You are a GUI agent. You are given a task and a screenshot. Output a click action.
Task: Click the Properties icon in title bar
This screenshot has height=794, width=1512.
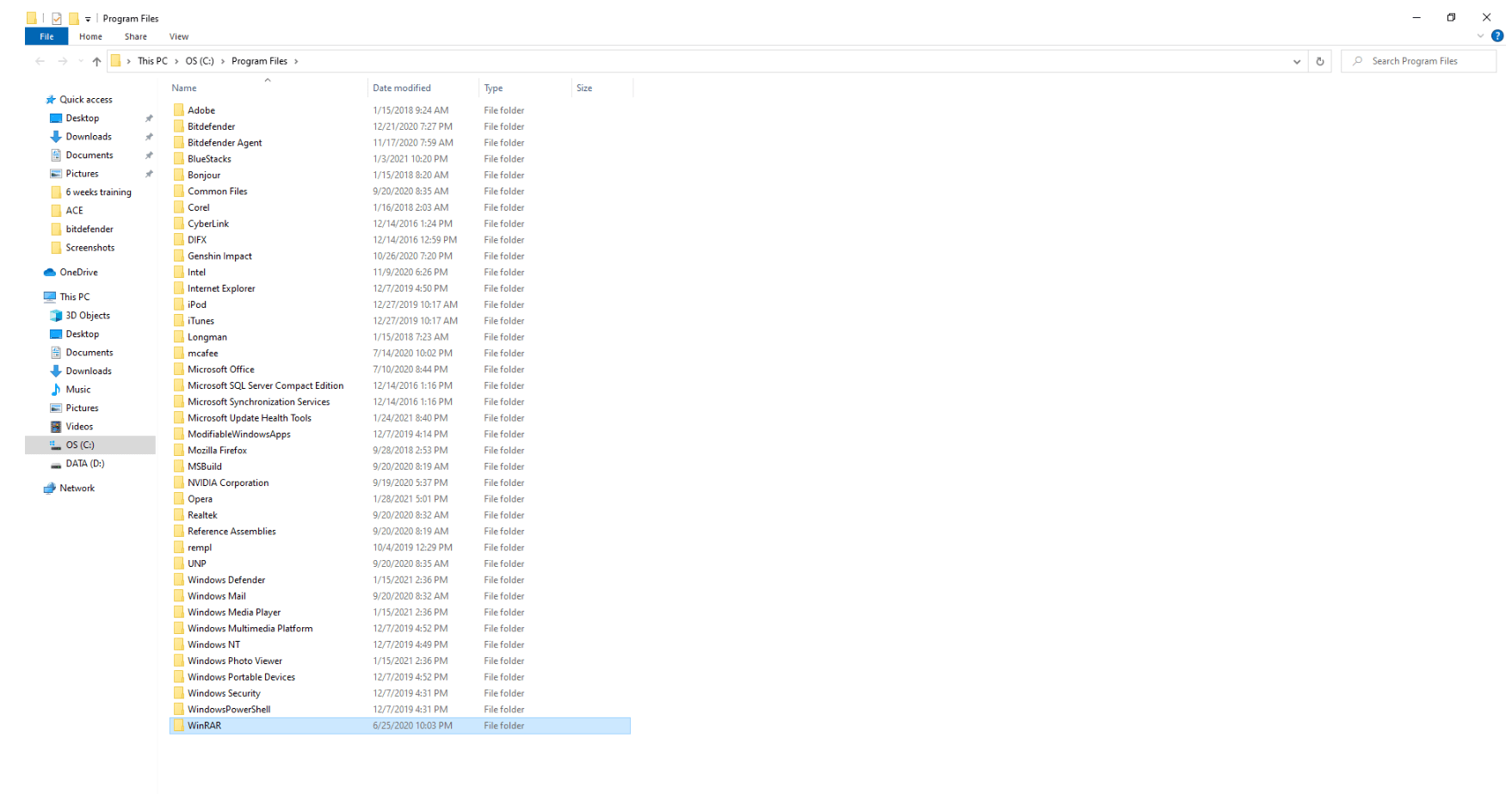[57, 18]
